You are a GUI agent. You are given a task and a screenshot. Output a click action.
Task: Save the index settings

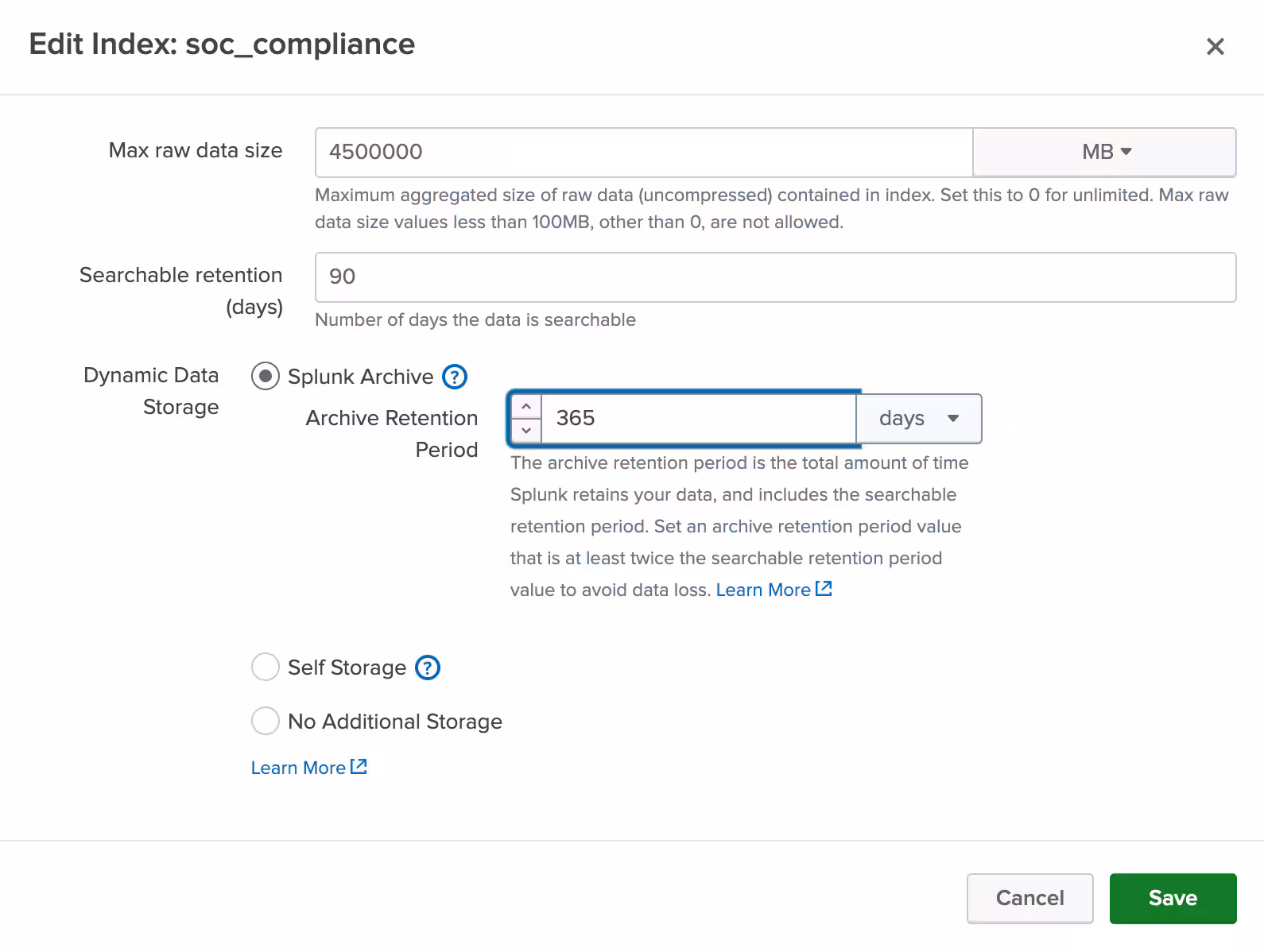1172,898
